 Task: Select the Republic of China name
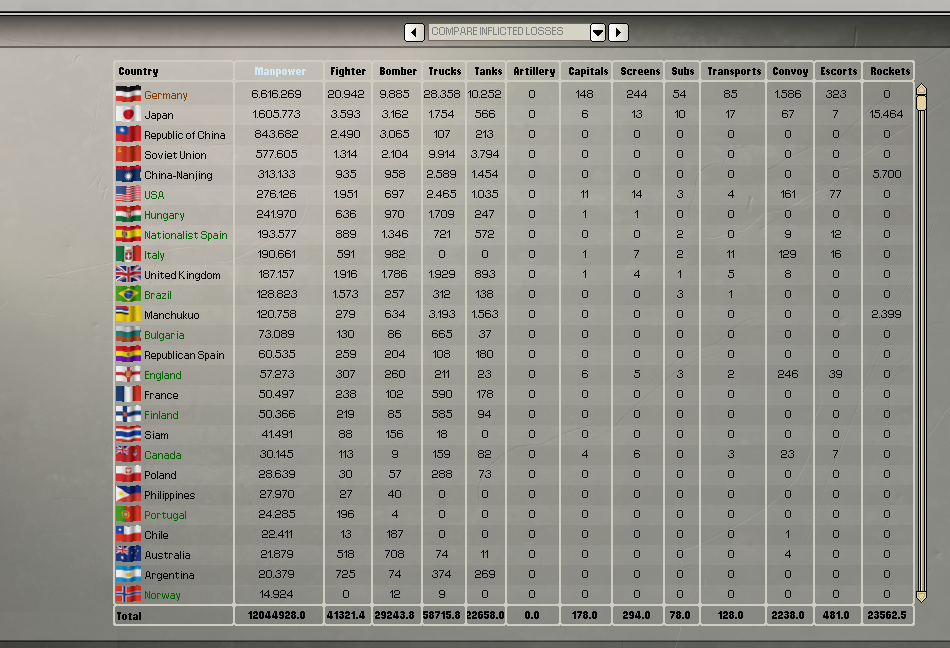tap(185, 135)
